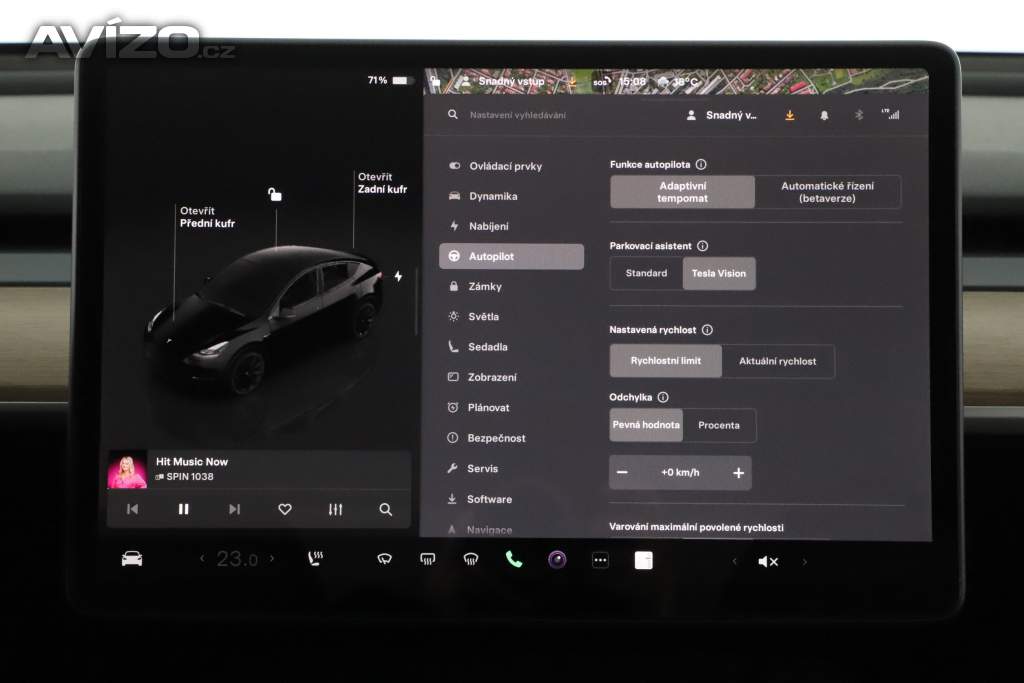Open audio equalizer settings icon
Screen dimensions: 1024x683
click(x=336, y=509)
